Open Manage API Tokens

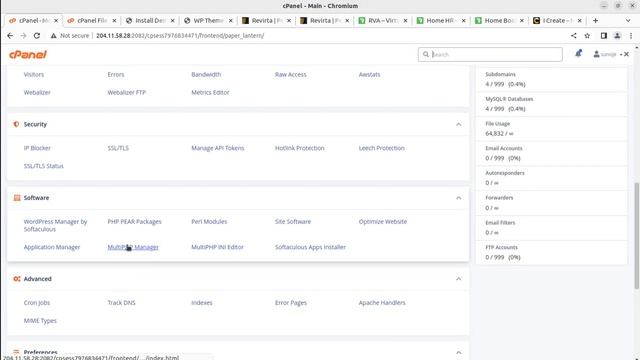pyautogui.click(x=218, y=148)
